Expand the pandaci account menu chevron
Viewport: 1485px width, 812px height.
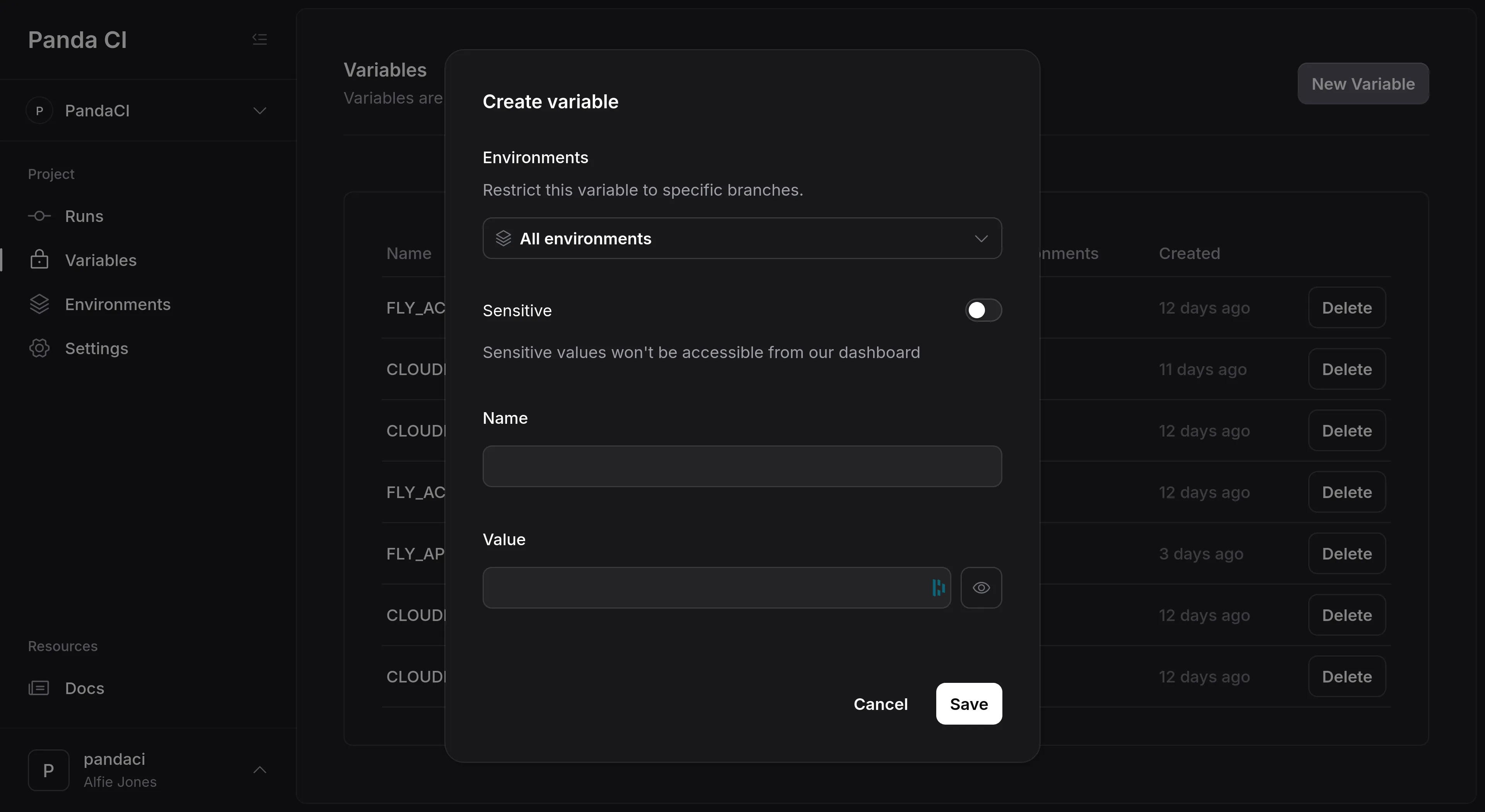tap(259, 770)
